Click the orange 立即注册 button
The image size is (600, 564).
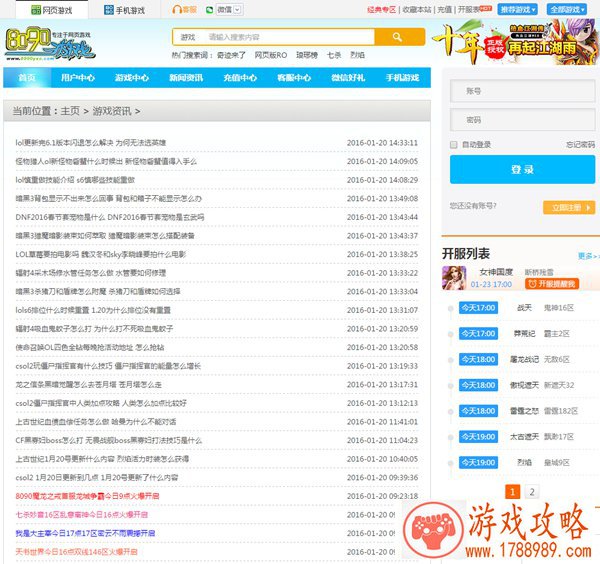tap(568, 207)
